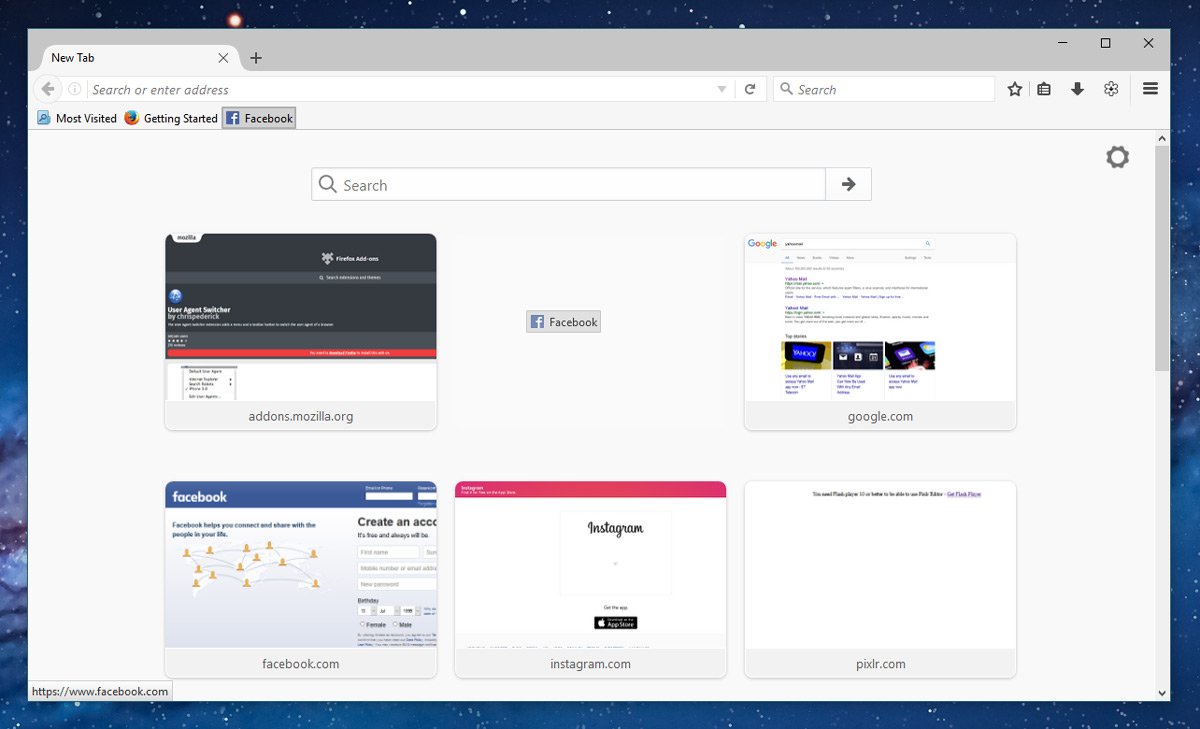
Task: Maximize the Firefox window
Action: tap(1105, 43)
